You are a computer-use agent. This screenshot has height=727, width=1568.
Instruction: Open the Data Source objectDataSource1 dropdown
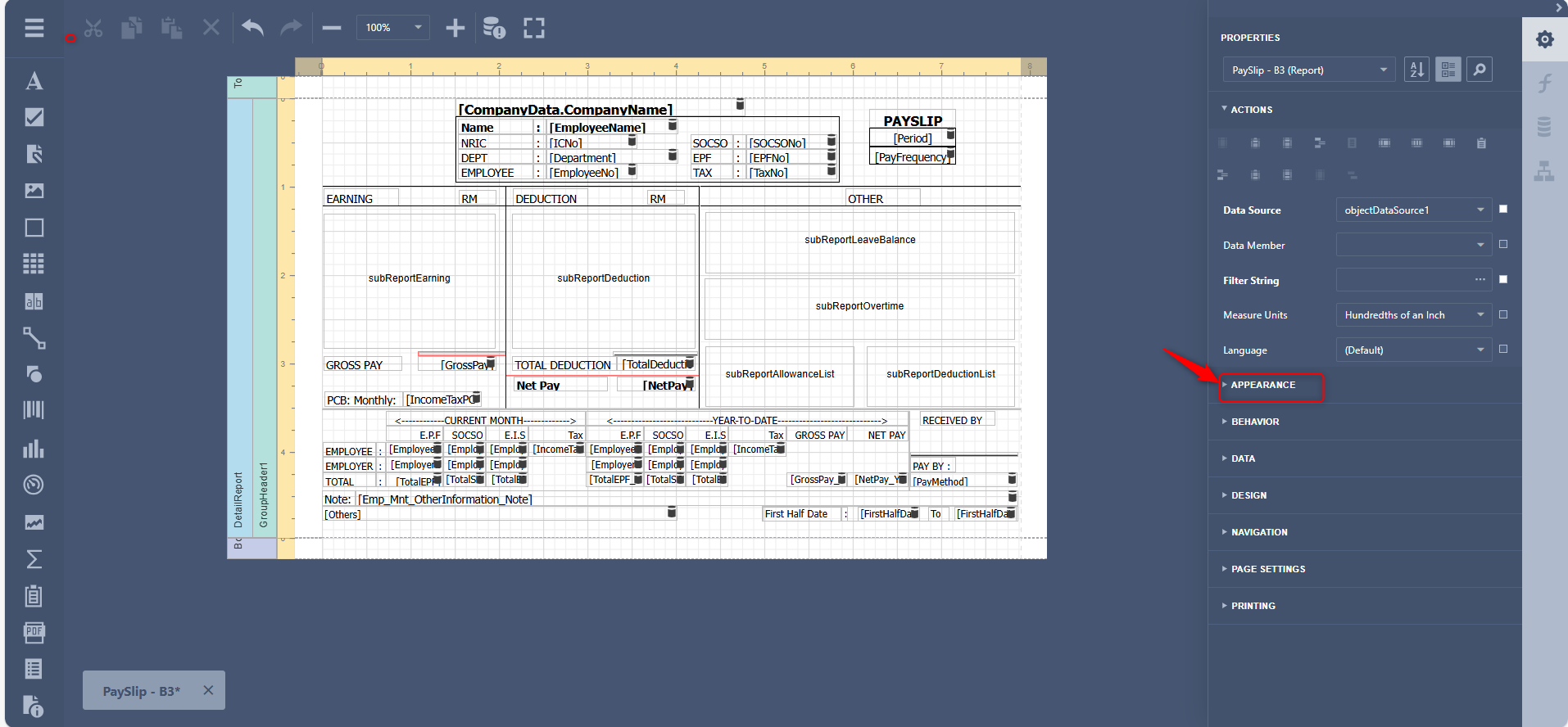click(x=1413, y=210)
